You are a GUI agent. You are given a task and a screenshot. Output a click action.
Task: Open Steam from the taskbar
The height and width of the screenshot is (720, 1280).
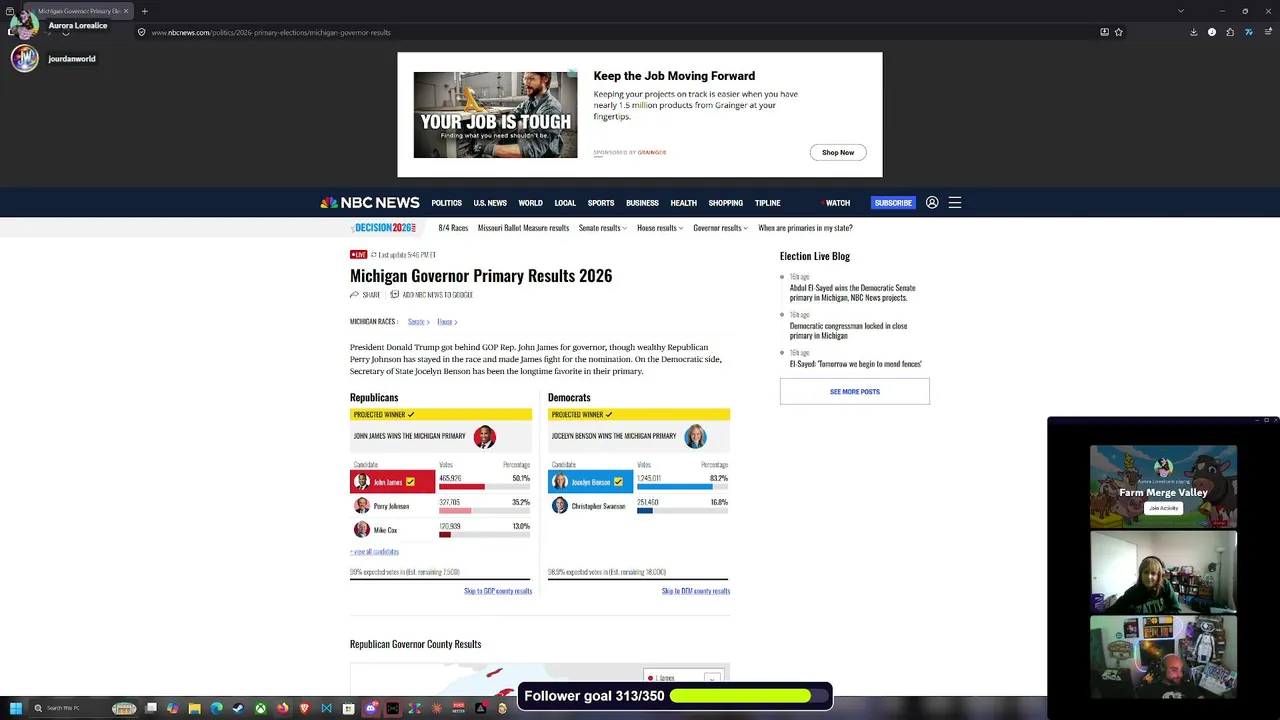238,708
